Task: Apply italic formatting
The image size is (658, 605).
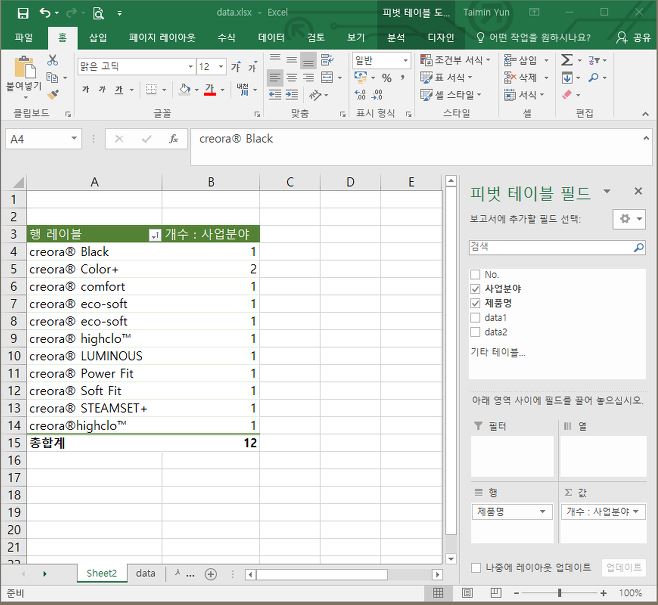Action: click(x=102, y=89)
